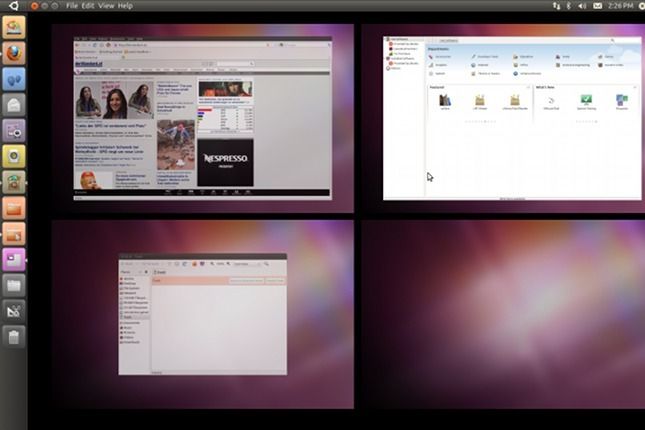Screen dimensions: 645x430
Task: Open the volume speaker indicator
Action: pos(584,6)
